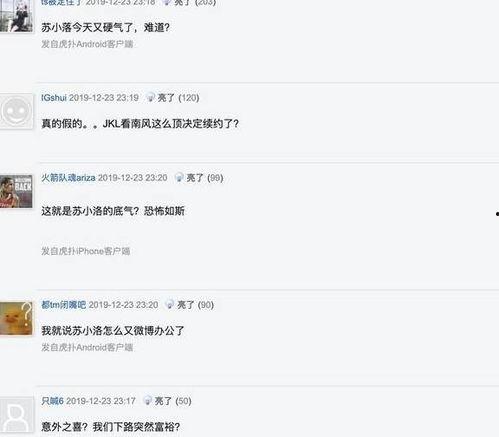
Task: Visit the 火箭队魂ariza username link
Action: pos(68,178)
